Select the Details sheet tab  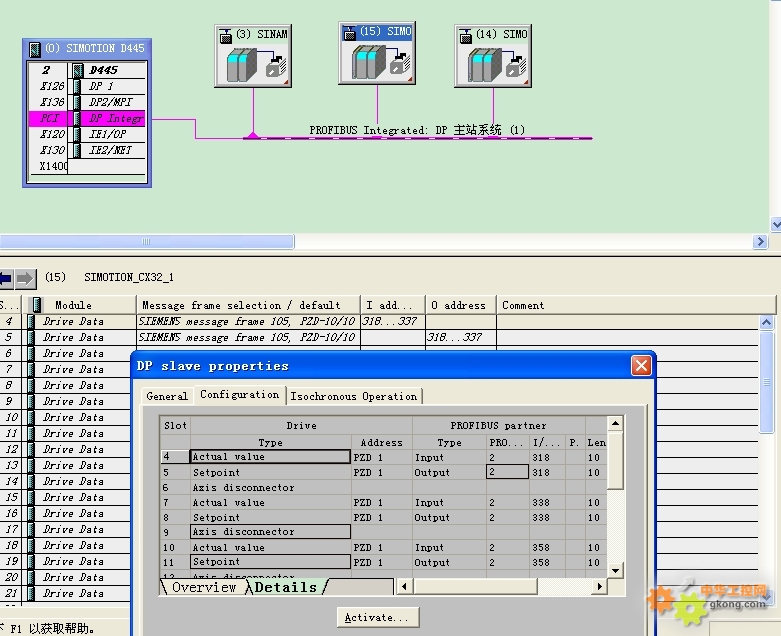(286, 587)
